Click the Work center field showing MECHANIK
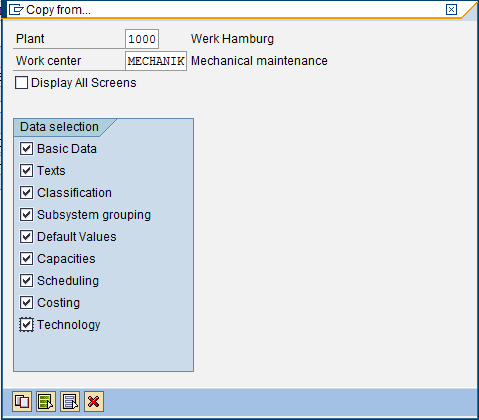This screenshot has height=420, width=479. 156,61
